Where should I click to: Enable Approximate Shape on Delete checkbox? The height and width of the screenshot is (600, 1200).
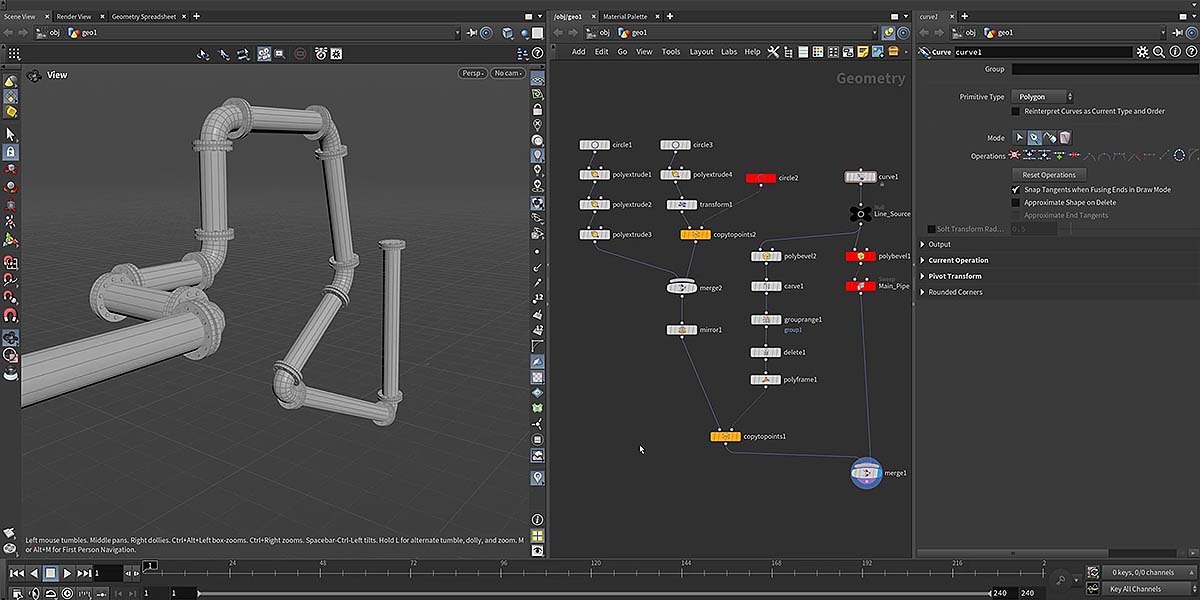(1016, 202)
